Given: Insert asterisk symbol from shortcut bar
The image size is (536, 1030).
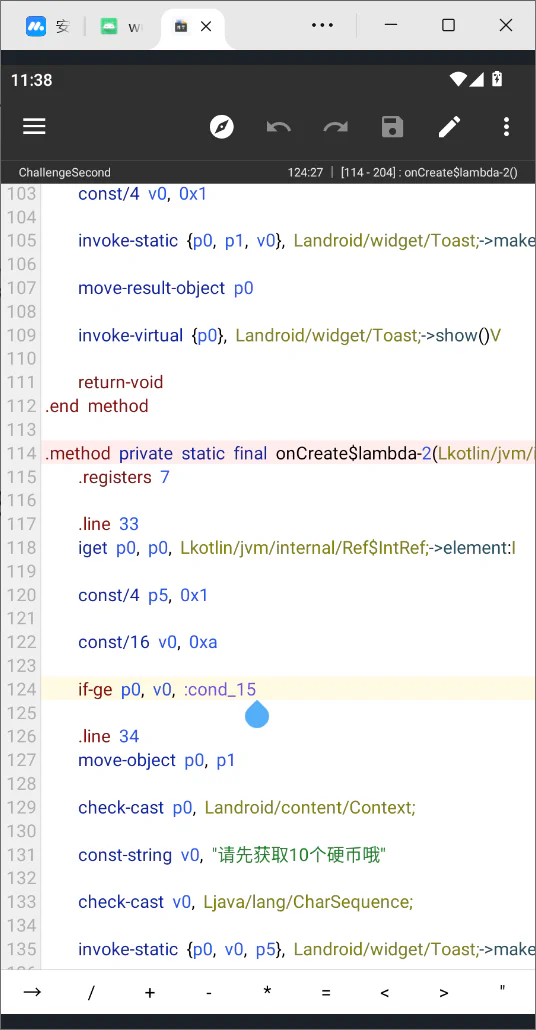Looking at the screenshot, I should click(x=267, y=991).
